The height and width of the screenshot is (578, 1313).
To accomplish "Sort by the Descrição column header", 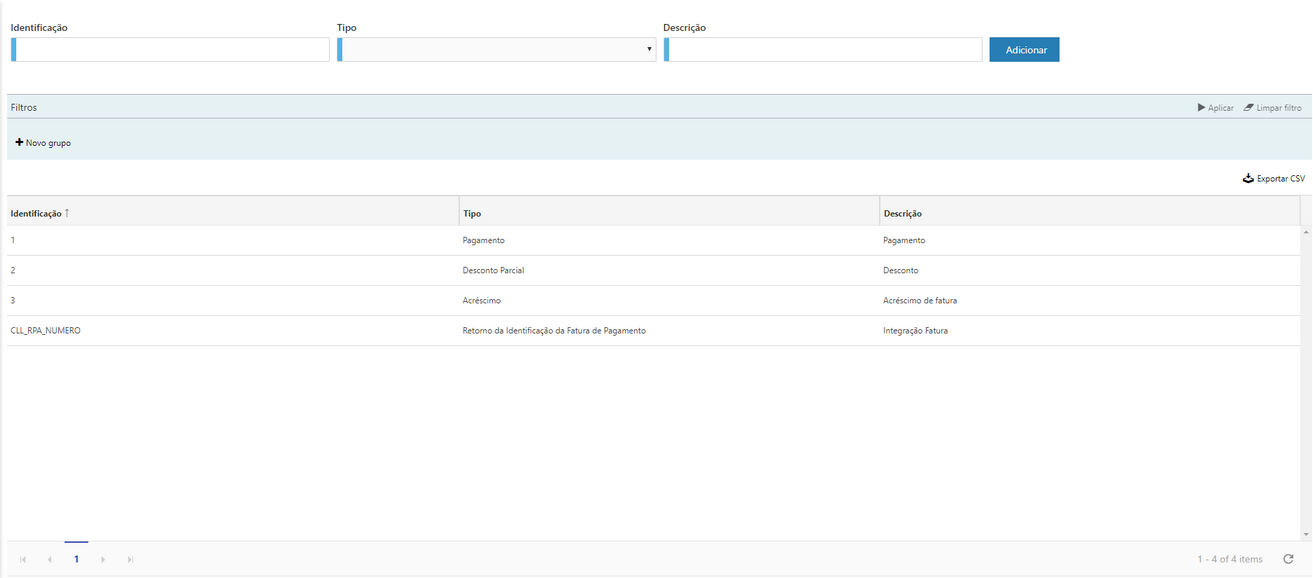I will 902,213.
